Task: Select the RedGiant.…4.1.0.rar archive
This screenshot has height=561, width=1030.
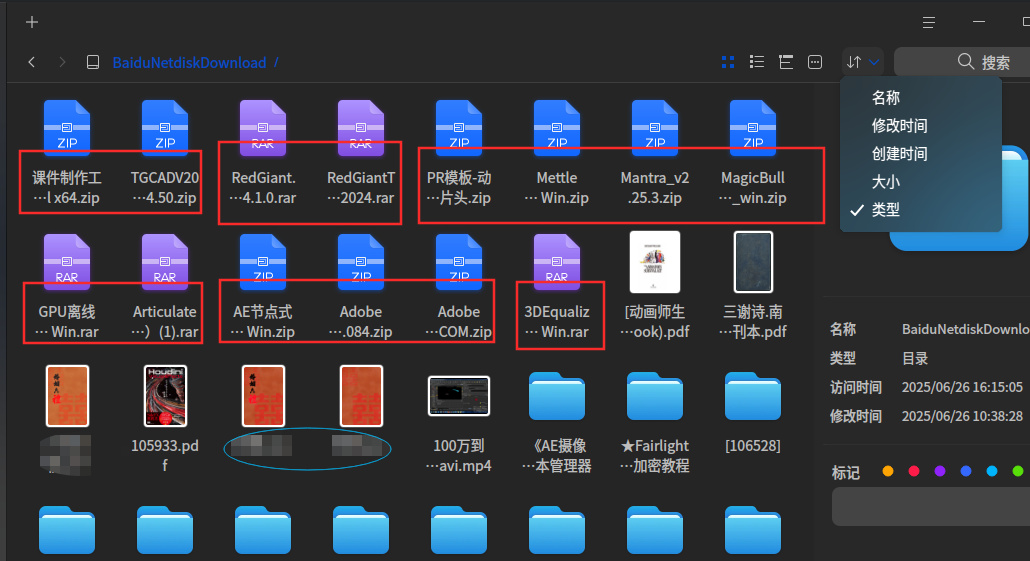Action: pyautogui.click(x=263, y=153)
